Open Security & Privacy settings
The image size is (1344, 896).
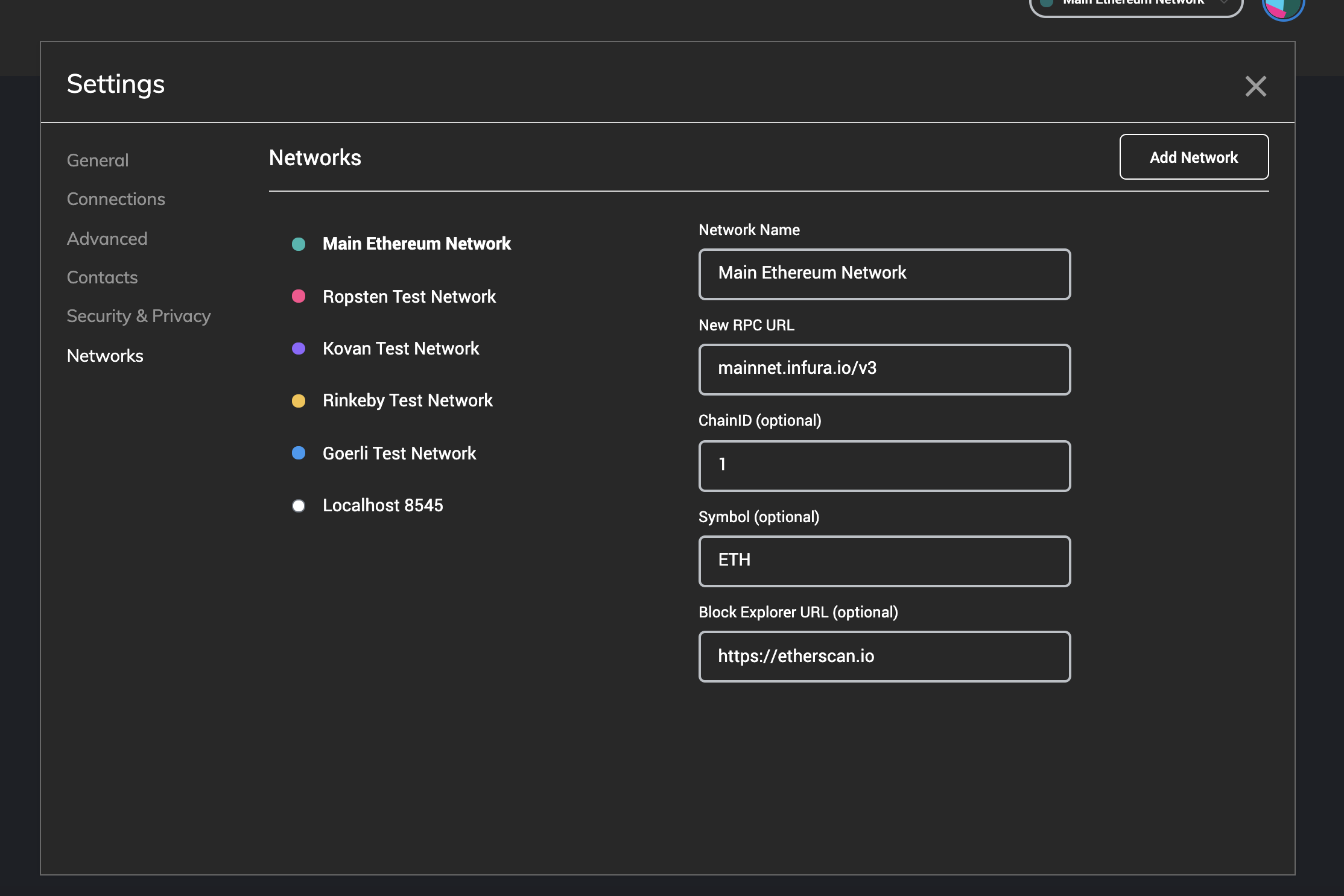[x=139, y=316]
